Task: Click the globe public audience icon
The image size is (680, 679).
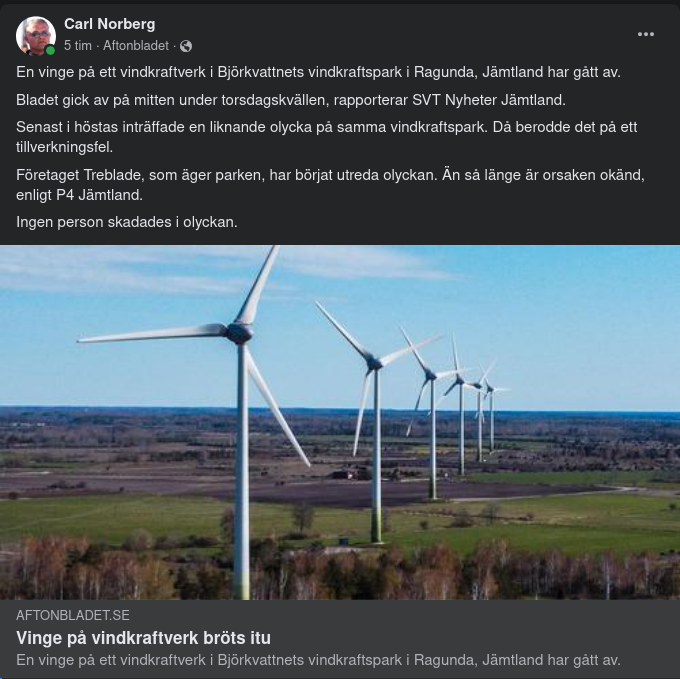Action: 186,46
